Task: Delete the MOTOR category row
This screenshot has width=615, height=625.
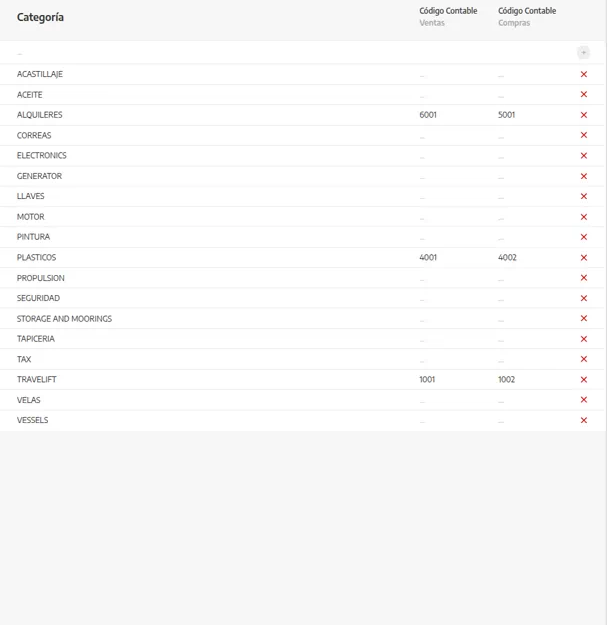Action: (x=584, y=217)
